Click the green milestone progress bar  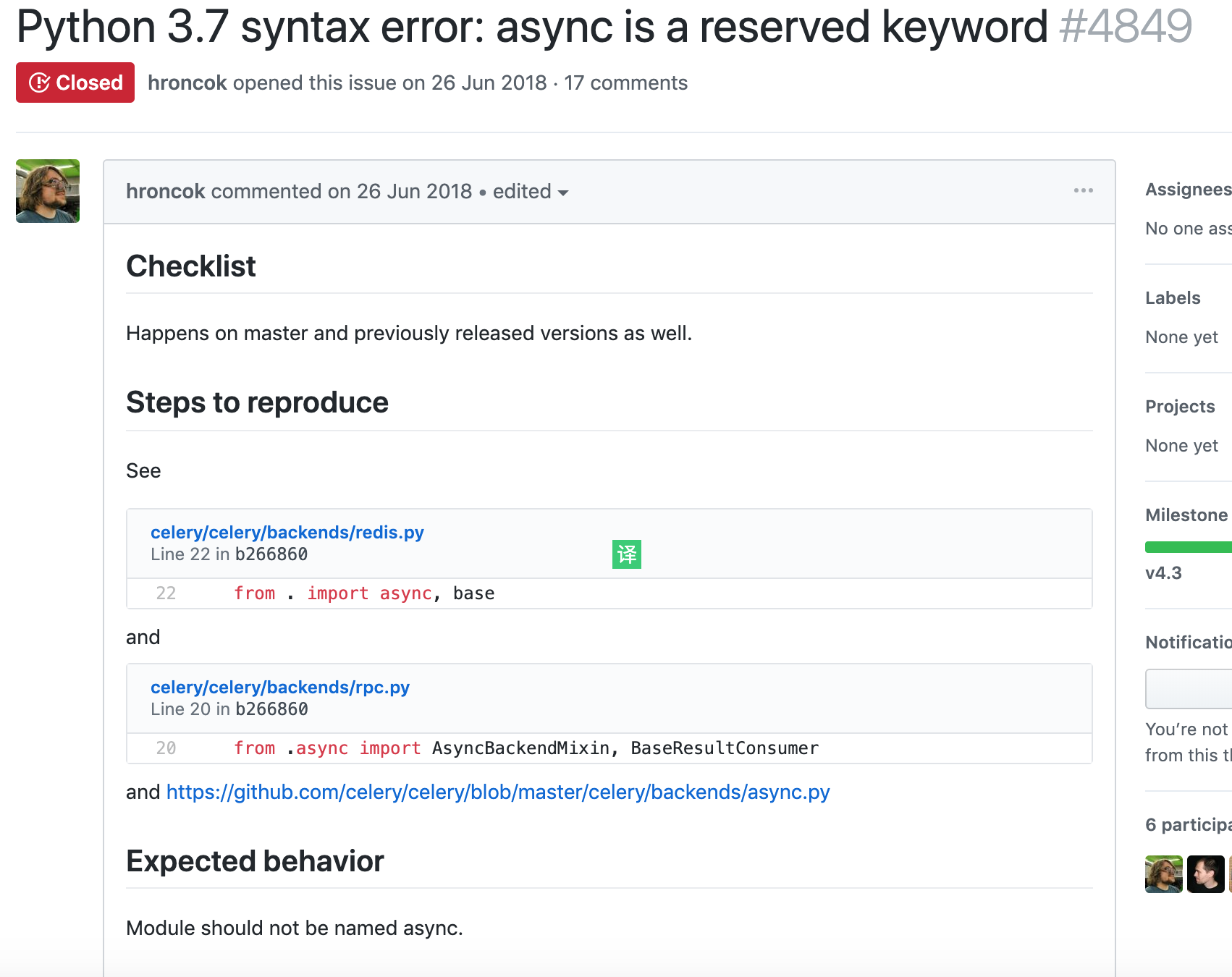1189,547
